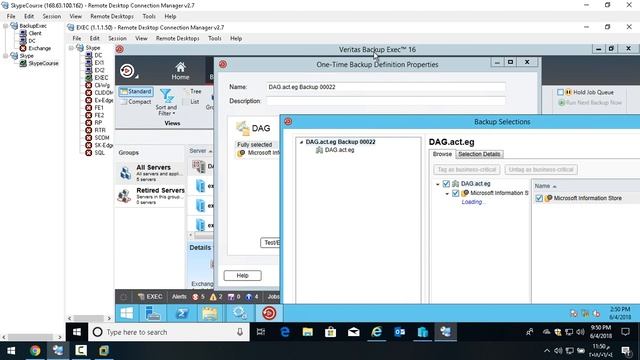The image size is (640, 360).
Task: Click Type here to search box
Action: pyautogui.click(x=169, y=332)
